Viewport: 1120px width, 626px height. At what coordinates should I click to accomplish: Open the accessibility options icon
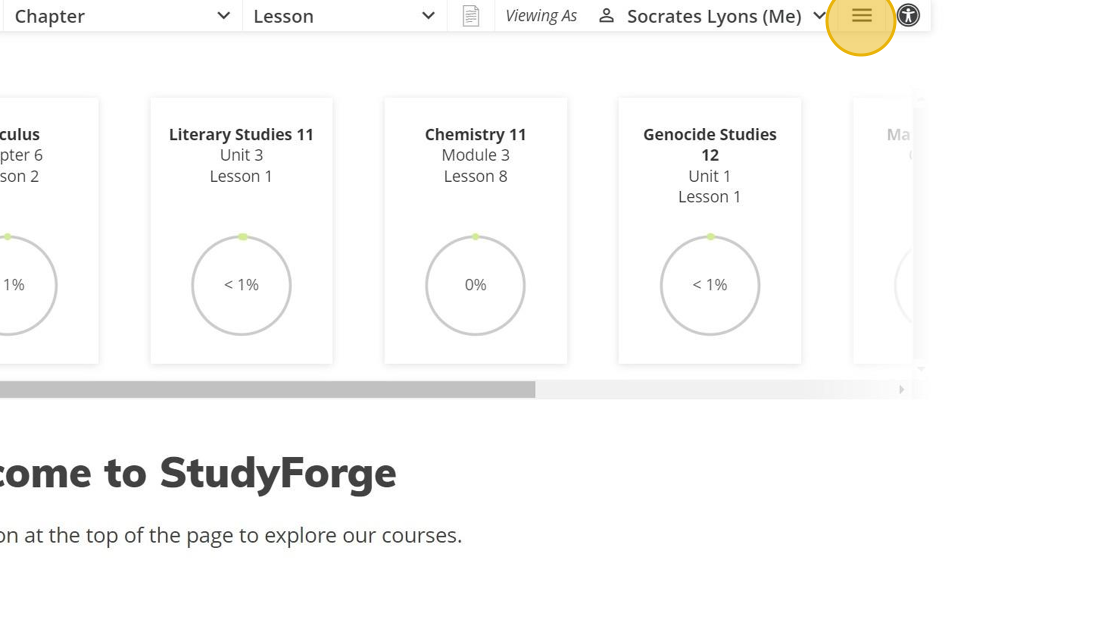[x=908, y=15]
